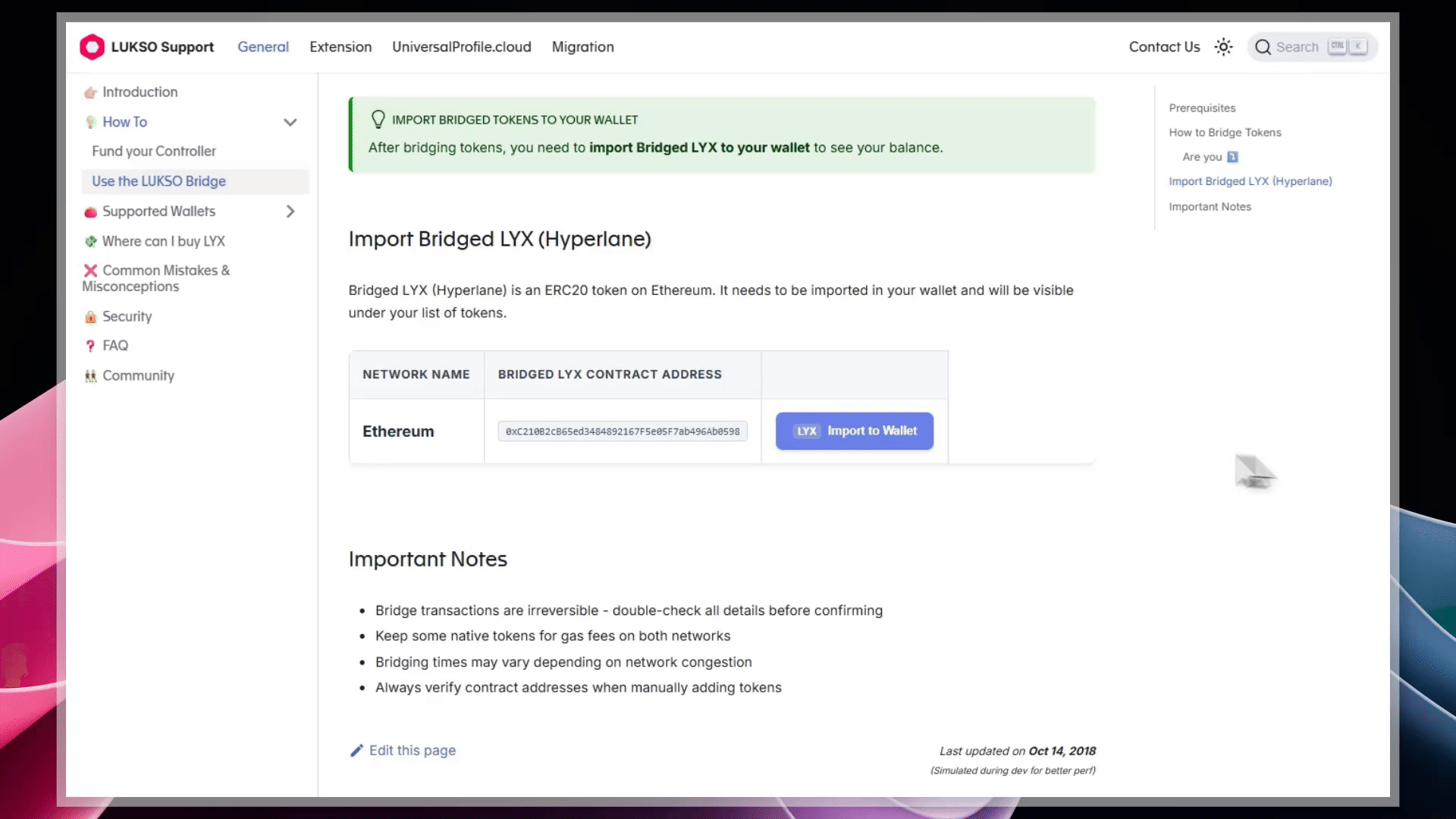Click the Supported Wallets icon
Image resolution: width=1456 pixels, height=819 pixels.
(x=90, y=212)
